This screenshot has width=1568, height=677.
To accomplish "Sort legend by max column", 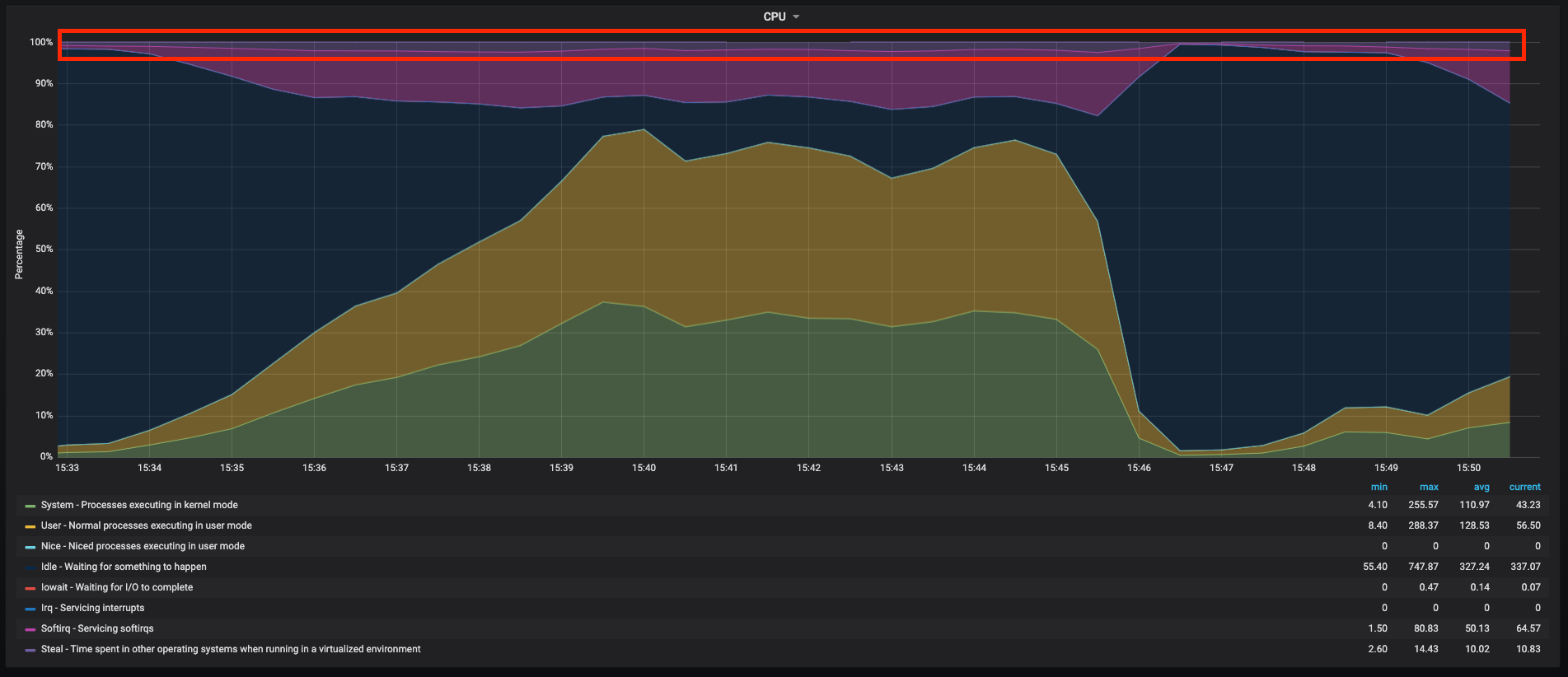I will pos(1430,487).
